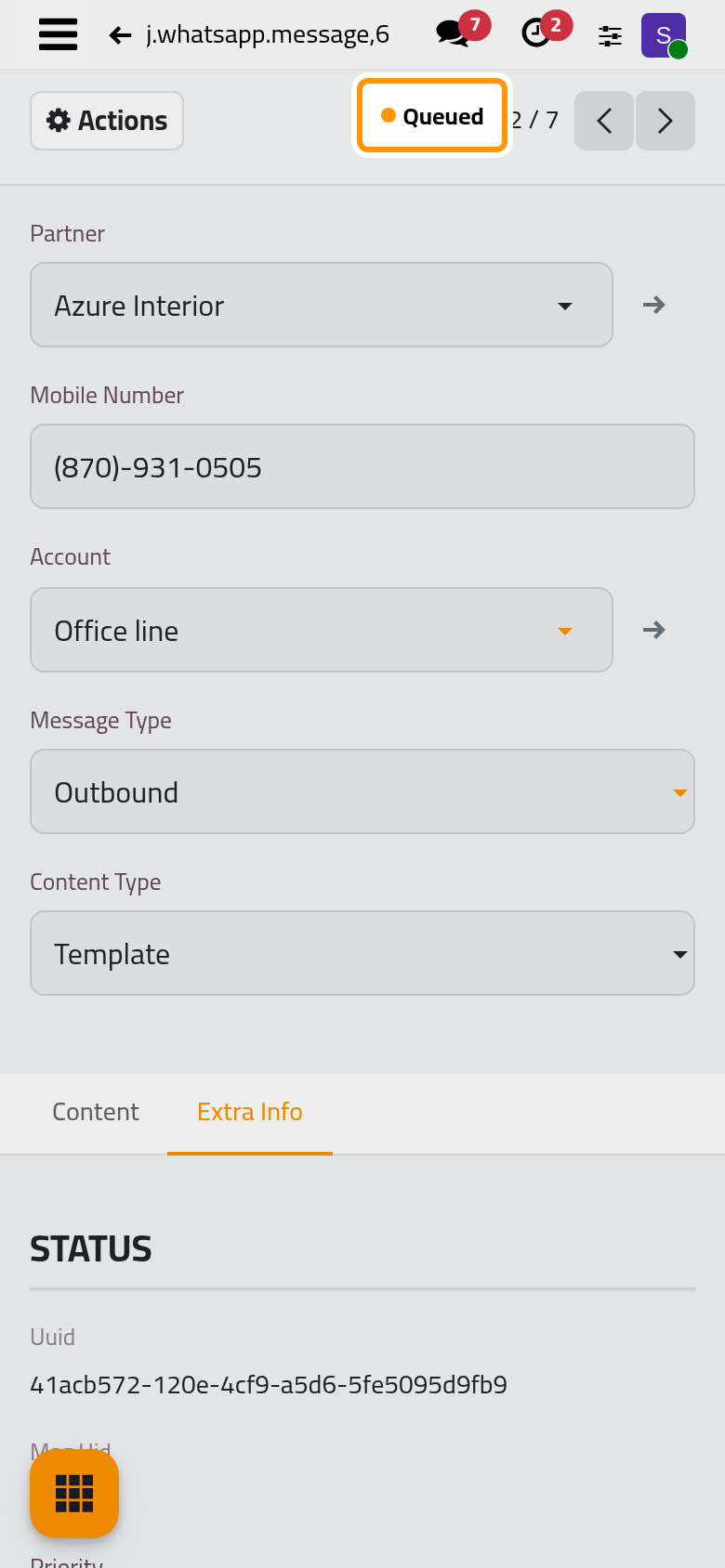This screenshot has width=725, height=1568.
Task: Click the Queued status indicator
Action: (x=432, y=116)
